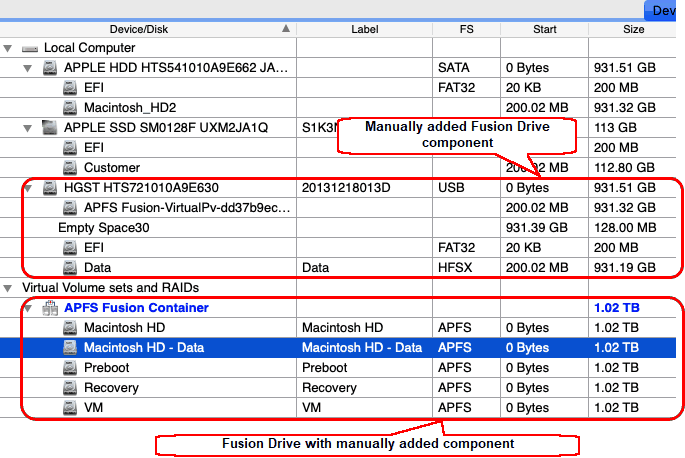Click the APFS Fusion-VirtualPv partition icon
The height and width of the screenshot is (458, 685).
[x=69, y=208]
